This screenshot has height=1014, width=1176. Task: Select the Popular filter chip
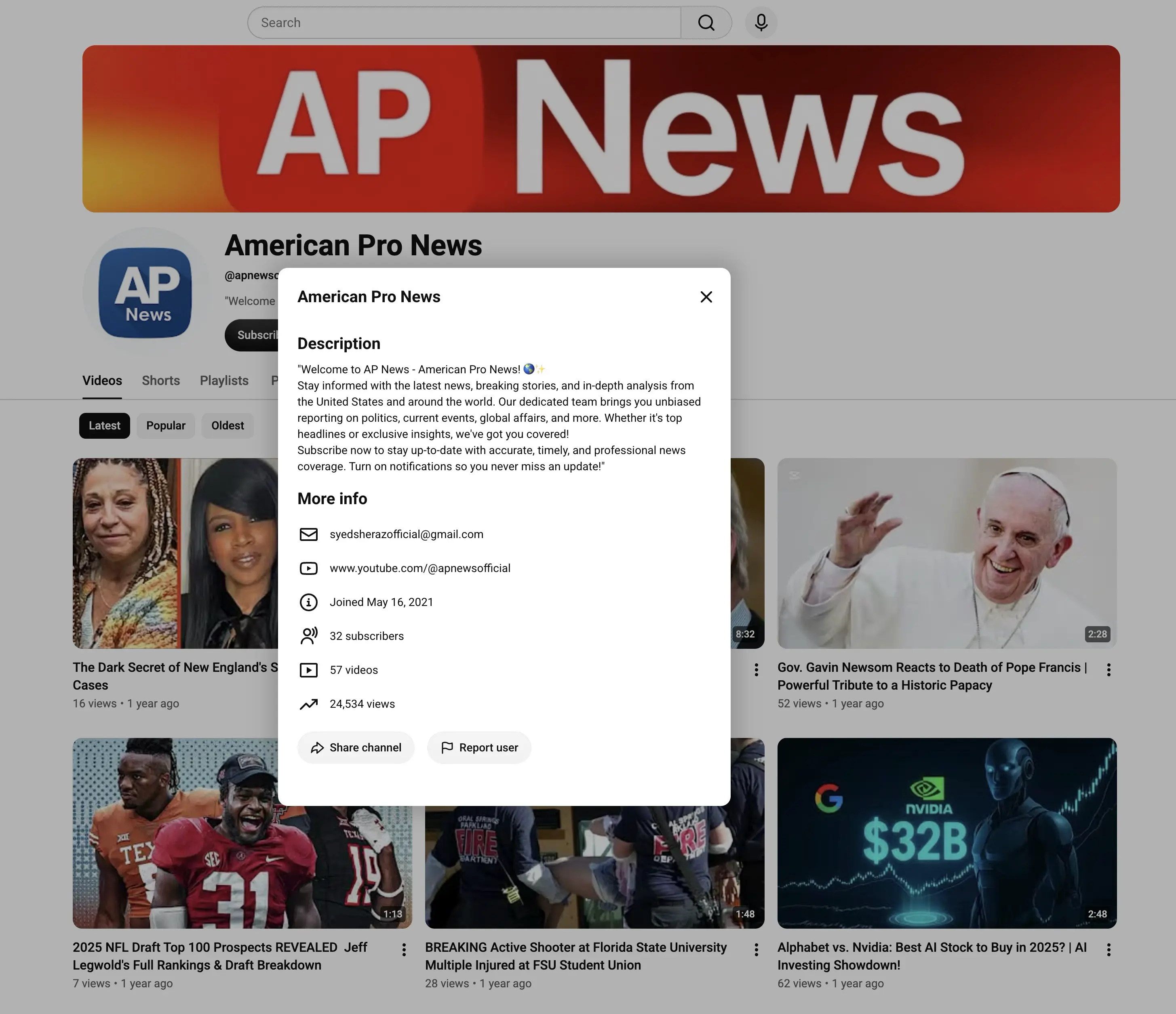point(166,425)
